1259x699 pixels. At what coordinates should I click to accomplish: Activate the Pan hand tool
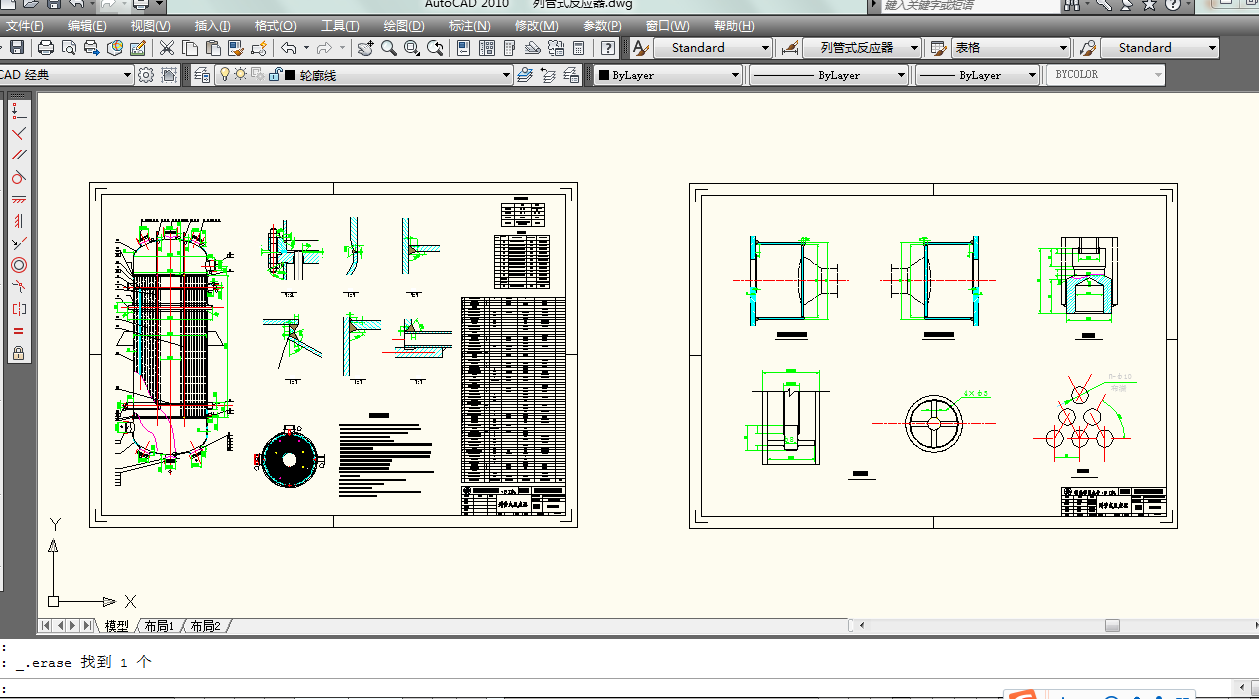coord(365,47)
